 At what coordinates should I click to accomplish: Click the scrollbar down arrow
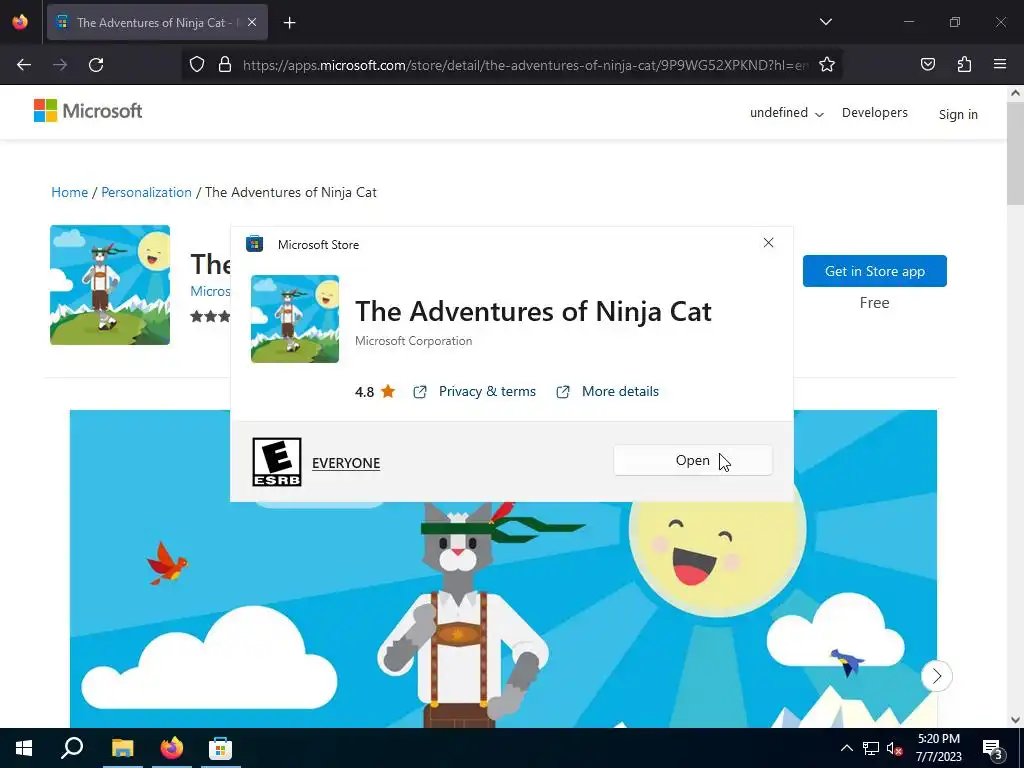click(x=1015, y=720)
